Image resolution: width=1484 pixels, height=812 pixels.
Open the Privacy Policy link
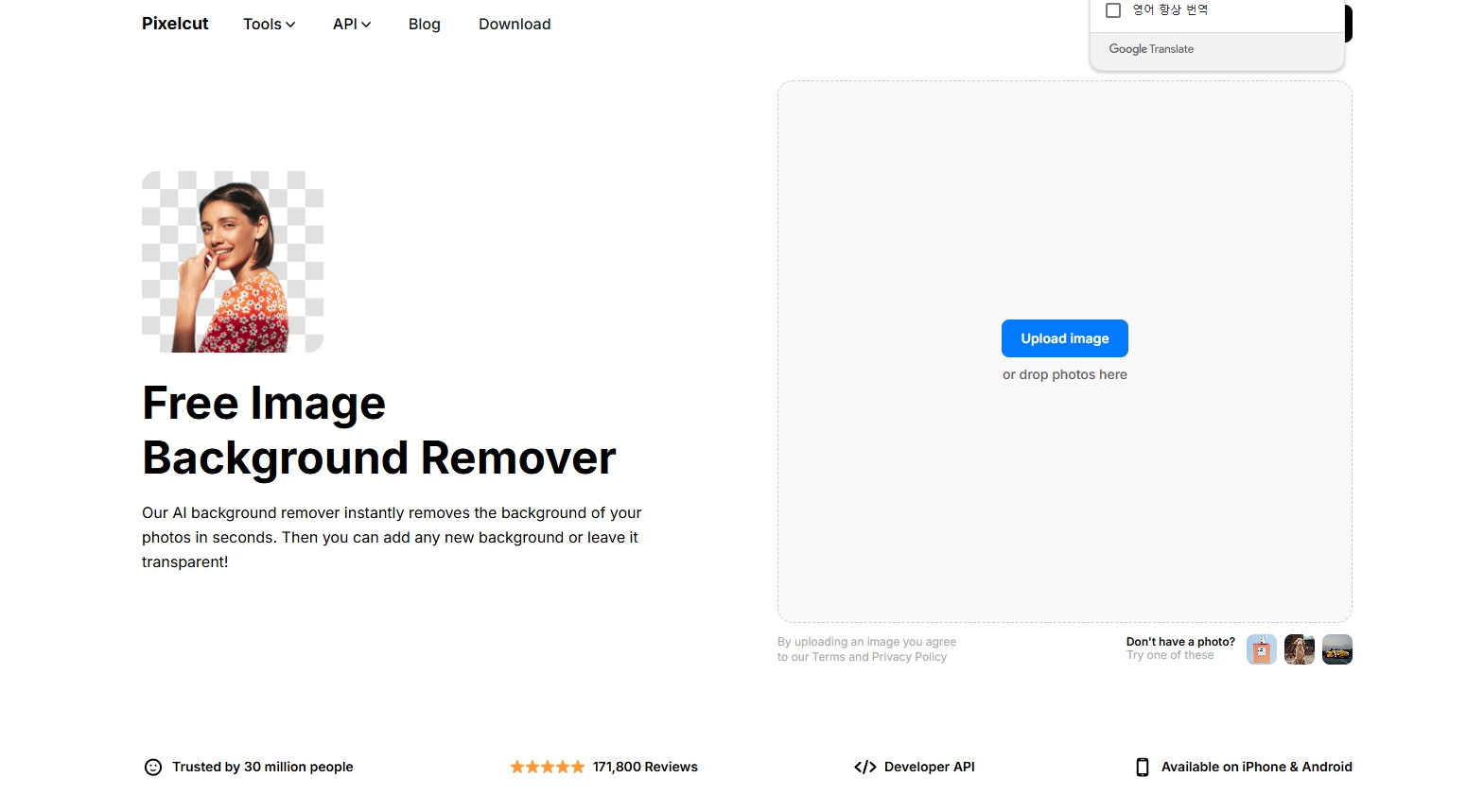click(x=909, y=657)
